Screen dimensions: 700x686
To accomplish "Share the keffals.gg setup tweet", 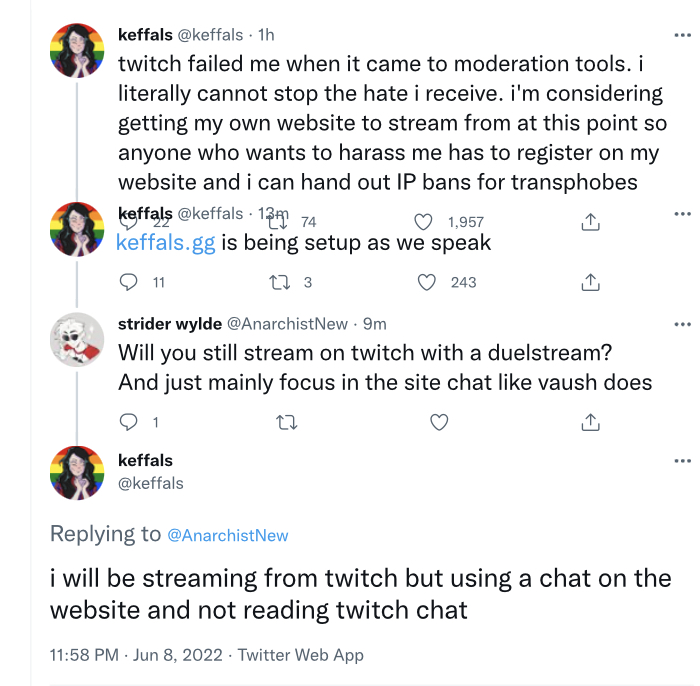I will click(590, 283).
